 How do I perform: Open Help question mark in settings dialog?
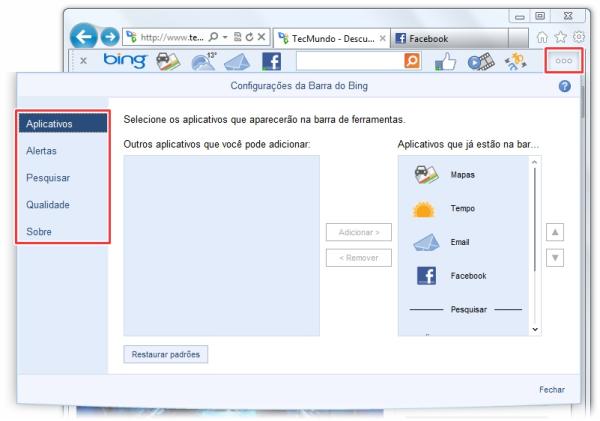[x=564, y=86]
